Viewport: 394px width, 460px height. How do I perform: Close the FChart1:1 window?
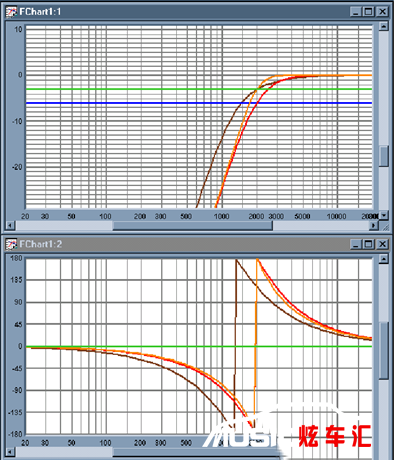(382, 12)
